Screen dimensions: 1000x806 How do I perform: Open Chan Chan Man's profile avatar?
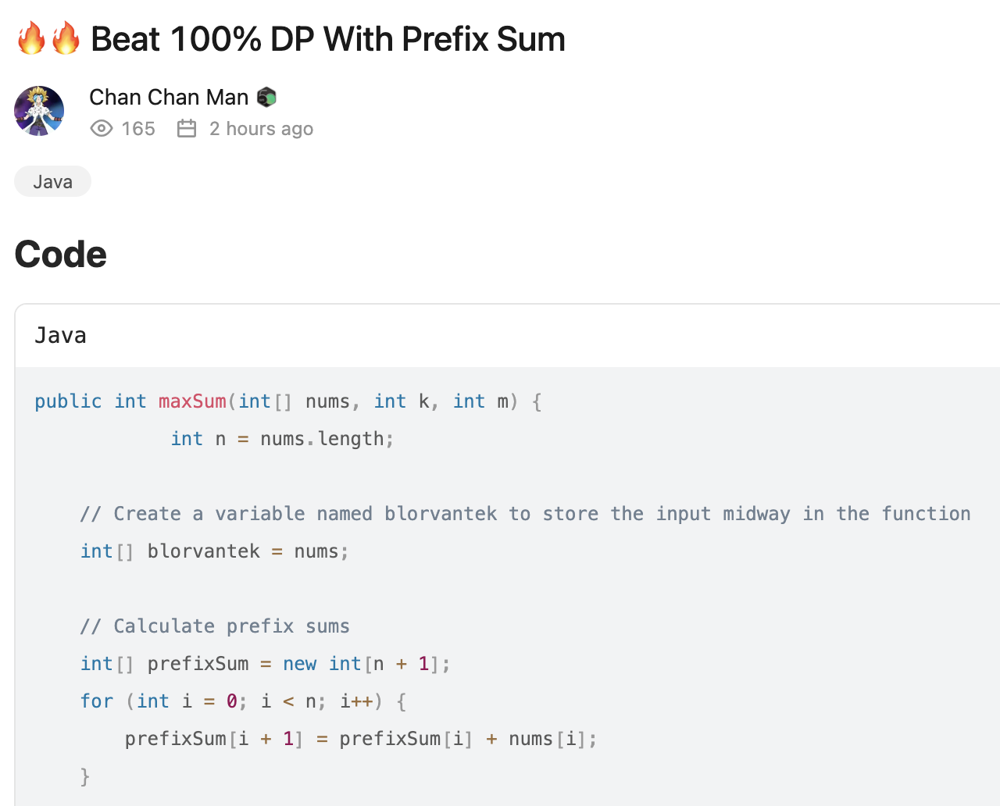click(x=39, y=111)
